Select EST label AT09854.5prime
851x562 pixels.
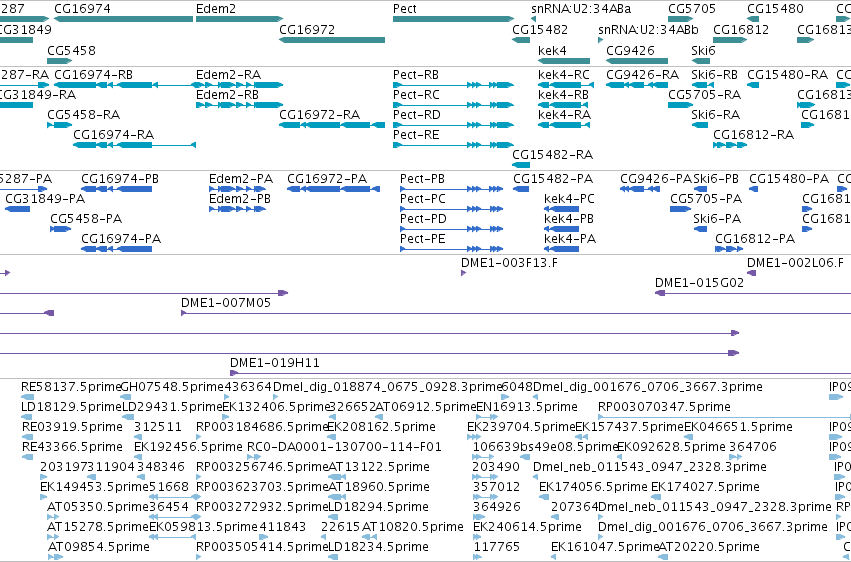(99, 547)
